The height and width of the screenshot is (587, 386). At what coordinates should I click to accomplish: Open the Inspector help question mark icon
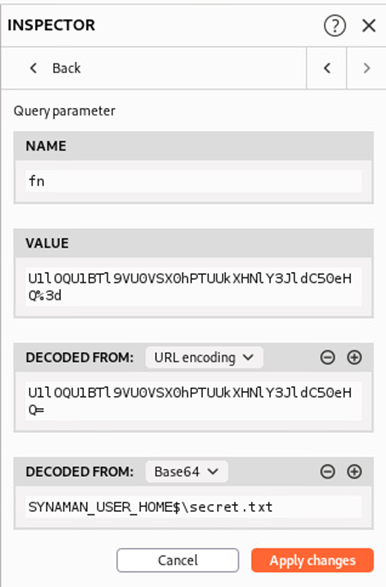coord(335,25)
